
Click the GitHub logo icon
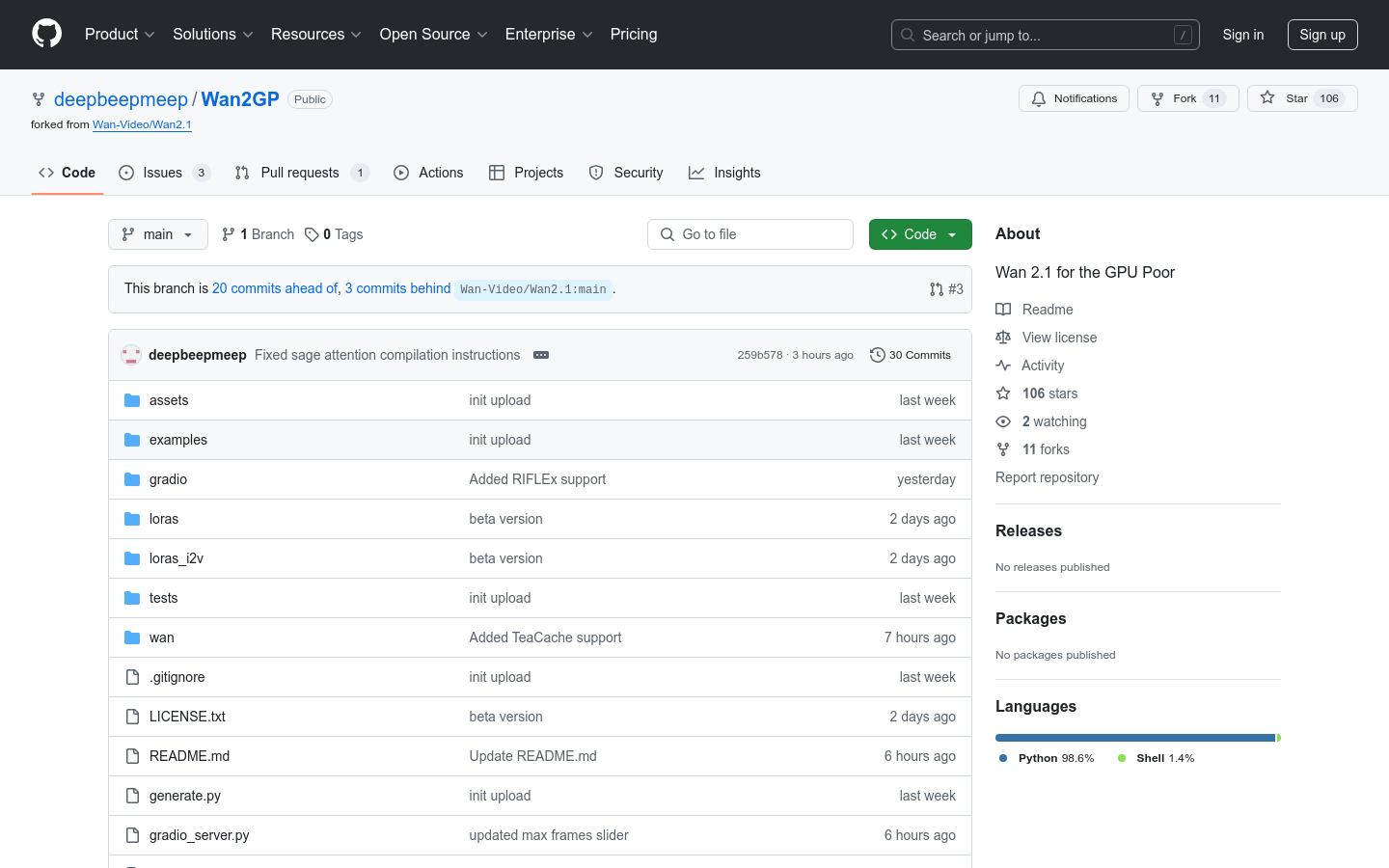[x=46, y=34]
